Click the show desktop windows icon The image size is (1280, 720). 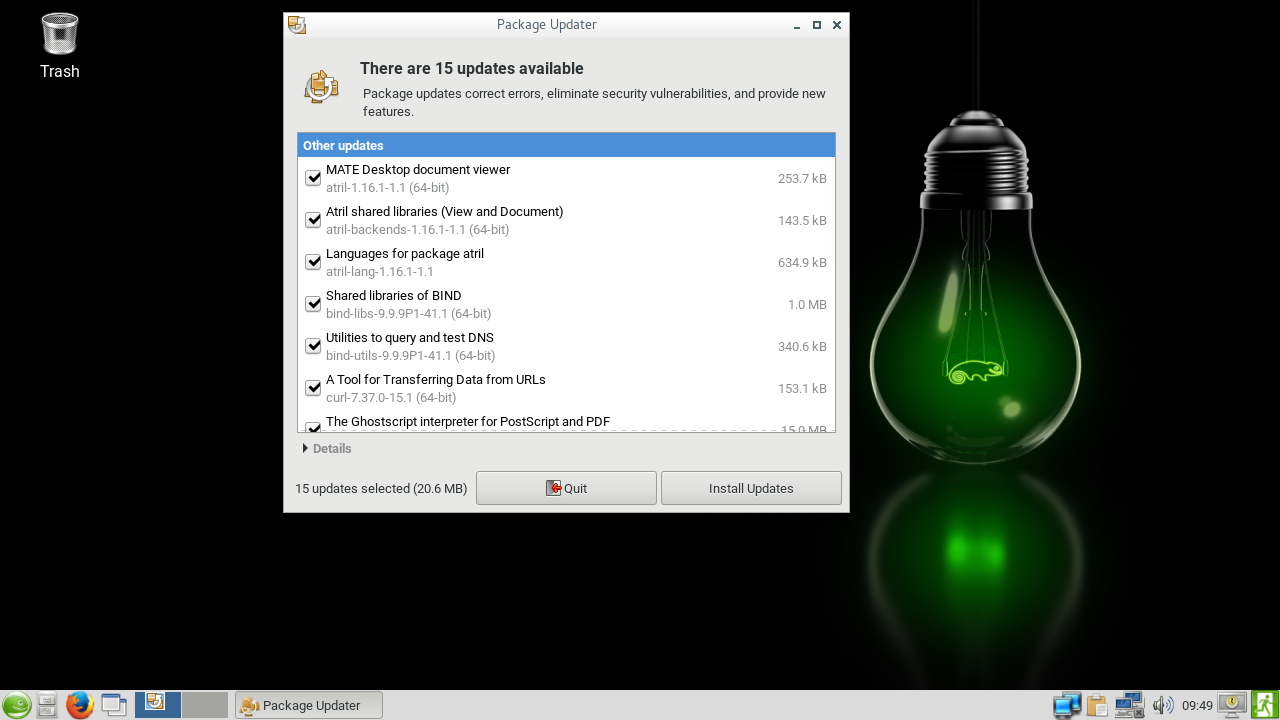pyautogui.click(x=114, y=705)
